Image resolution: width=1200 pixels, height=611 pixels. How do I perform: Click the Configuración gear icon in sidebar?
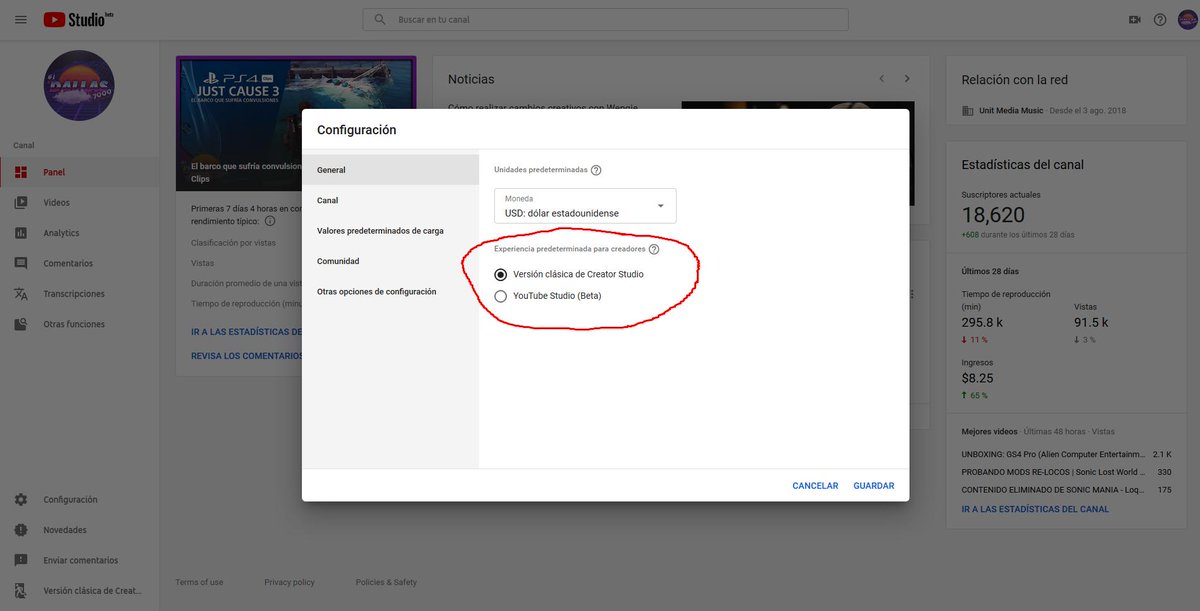point(21,499)
